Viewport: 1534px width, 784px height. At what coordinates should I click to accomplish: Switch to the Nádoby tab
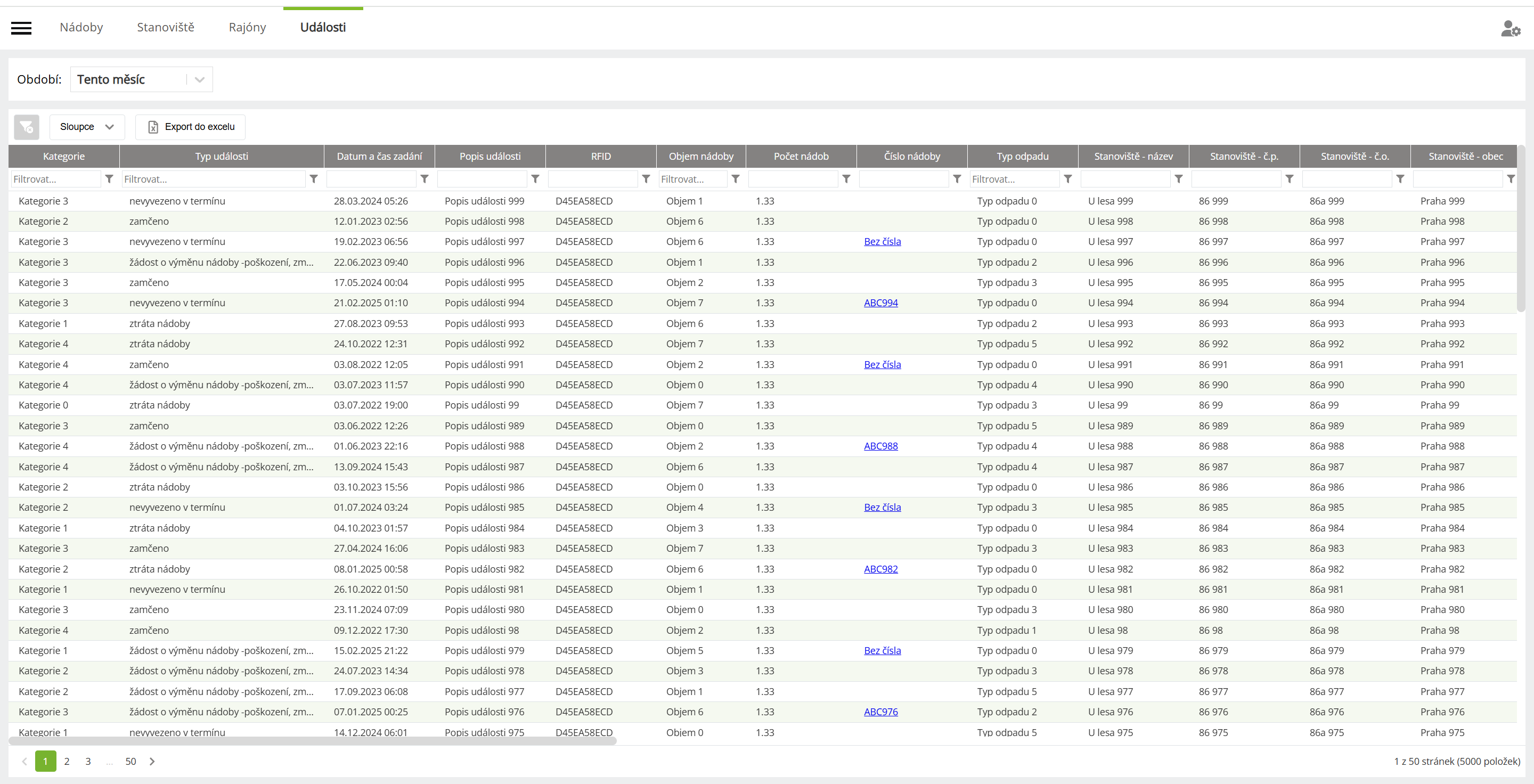click(81, 27)
